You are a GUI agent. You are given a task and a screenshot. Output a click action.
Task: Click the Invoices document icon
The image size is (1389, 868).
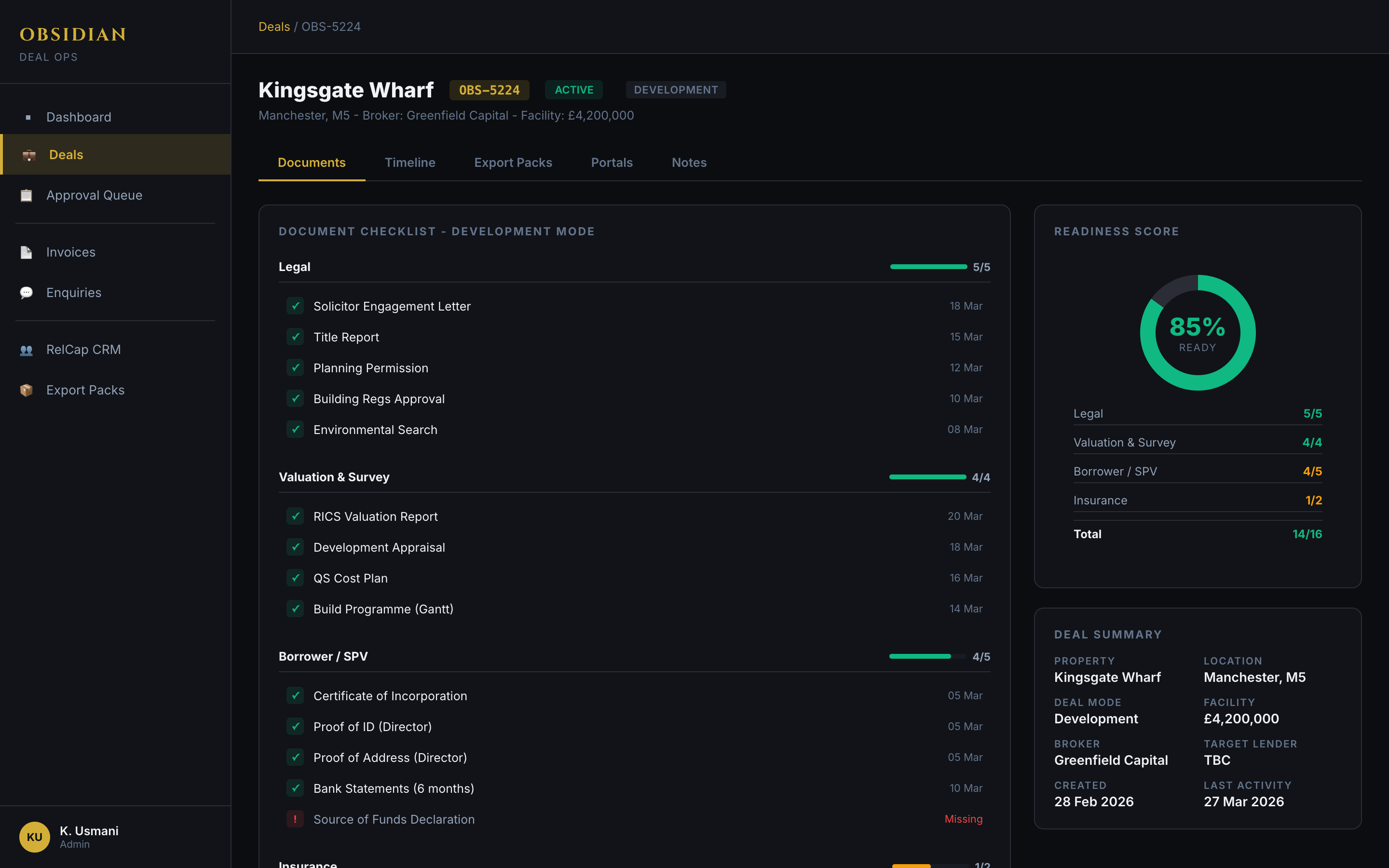pyautogui.click(x=27, y=252)
